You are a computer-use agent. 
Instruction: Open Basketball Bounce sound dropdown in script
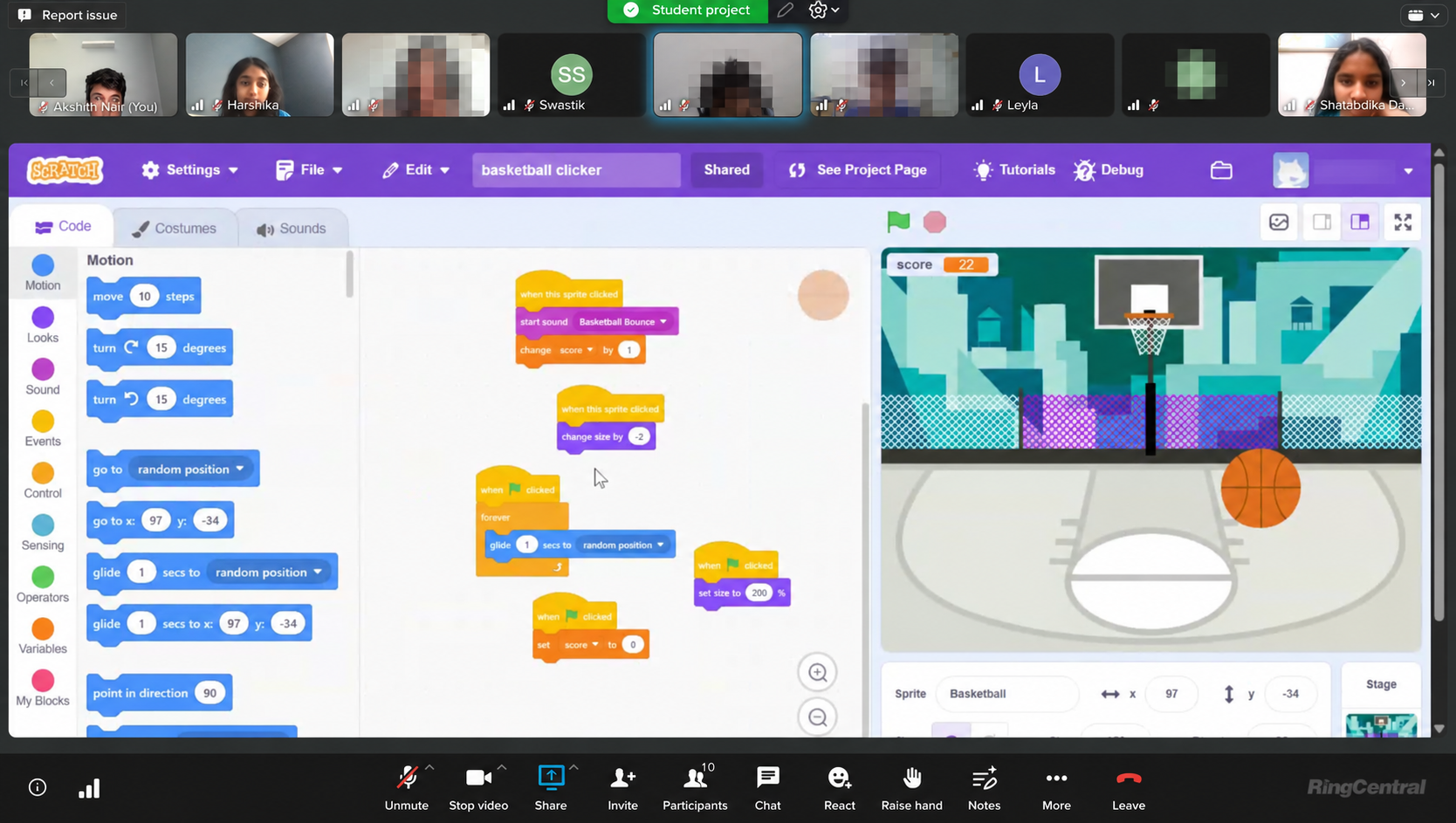click(623, 322)
